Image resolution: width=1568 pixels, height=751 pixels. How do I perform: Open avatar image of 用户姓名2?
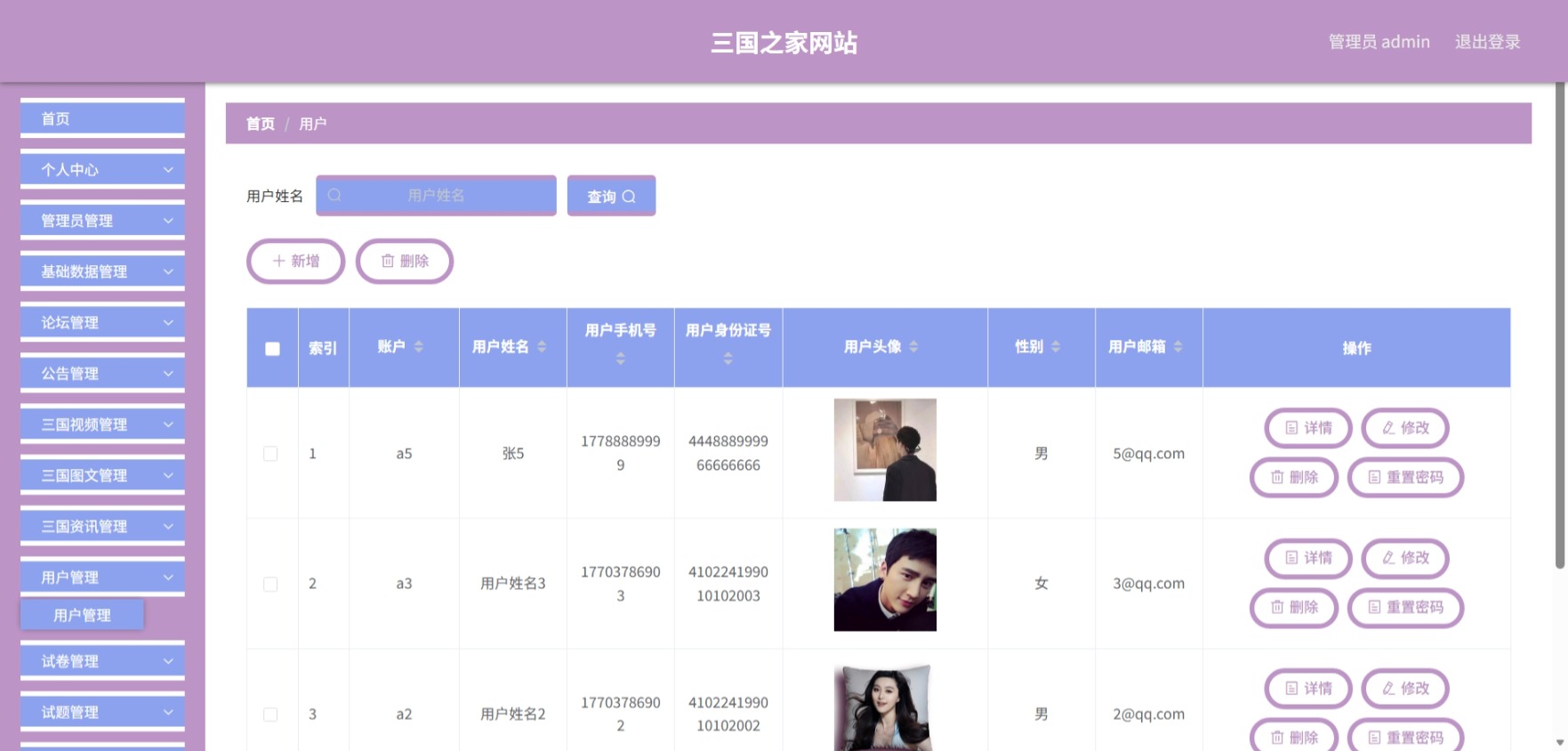click(x=885, y=707)
